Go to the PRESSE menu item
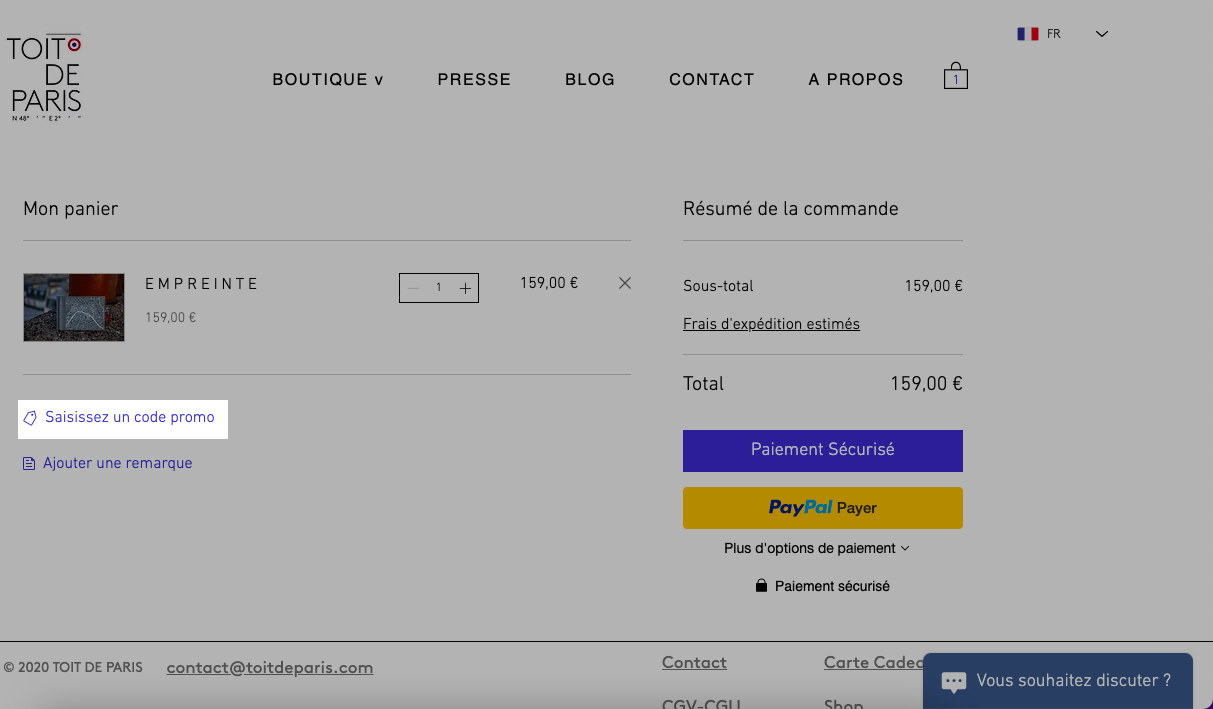The height and width of the screenshot is (709, 1213). [x=474, y=80]
